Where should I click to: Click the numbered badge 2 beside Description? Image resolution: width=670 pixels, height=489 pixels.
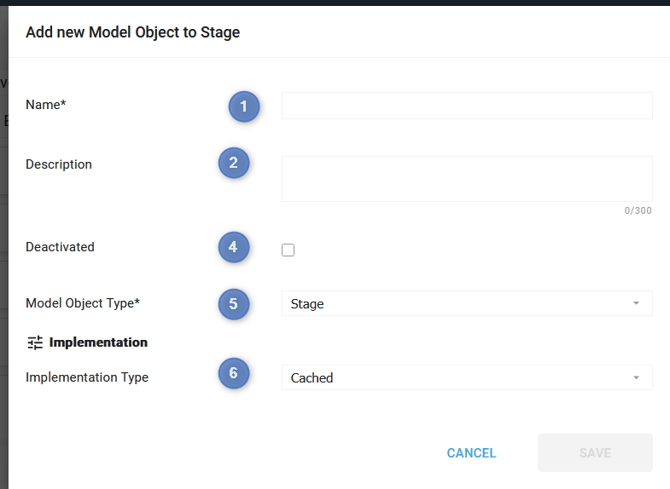233,163
